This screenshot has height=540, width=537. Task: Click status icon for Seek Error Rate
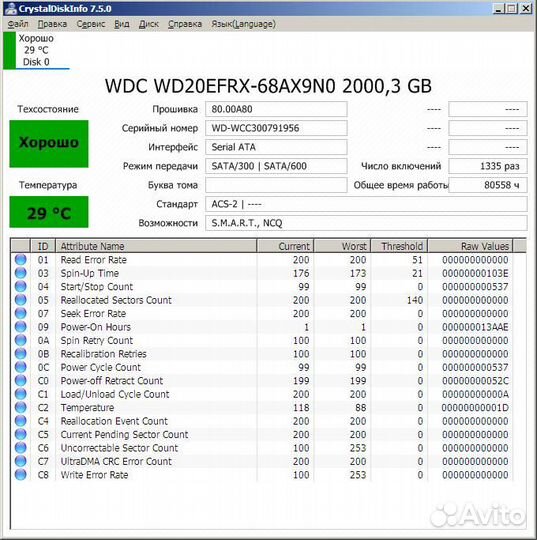(21, 313)
